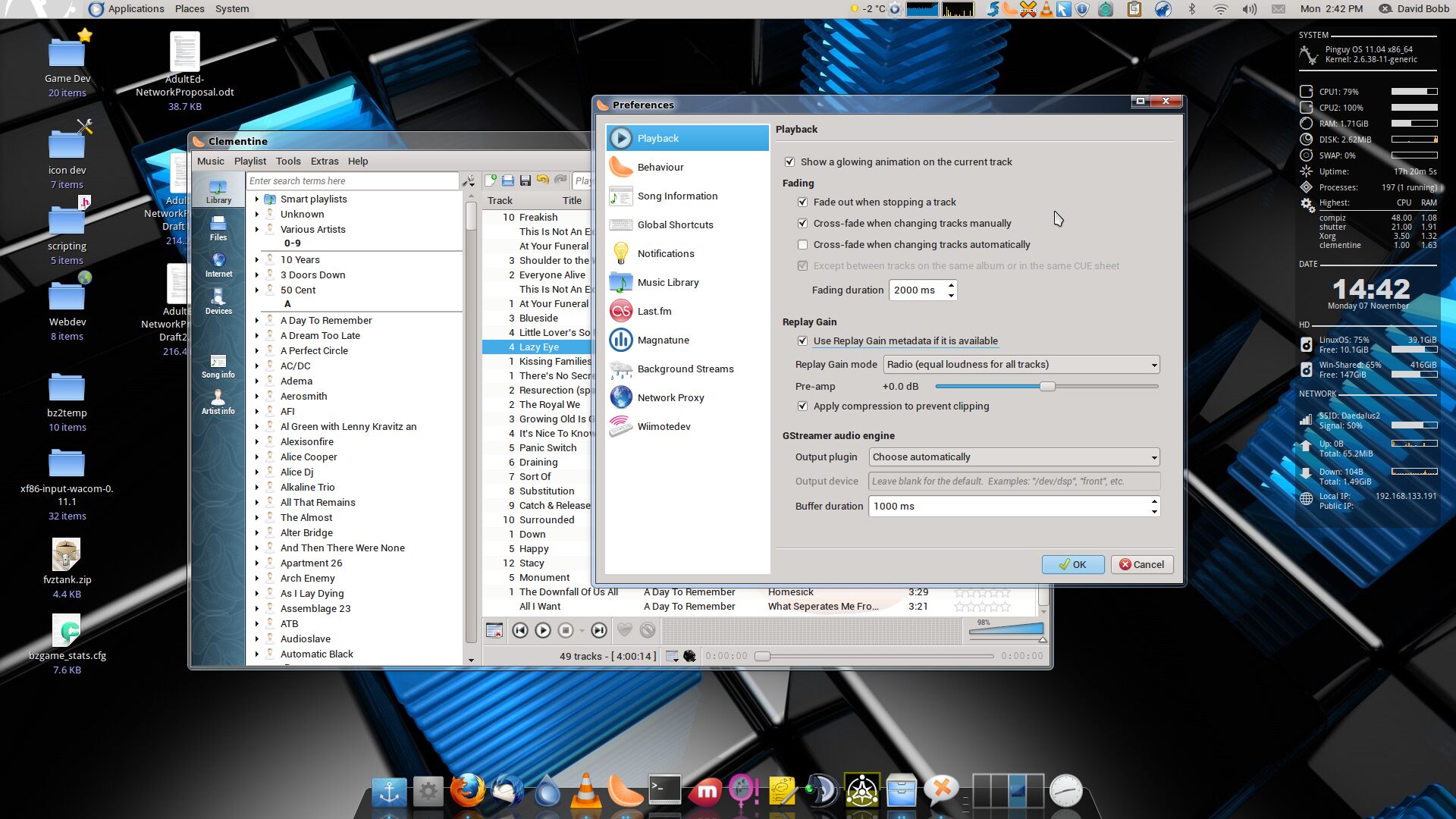Image resolution: width=1456 pixels, height=819 pixels.
Task: Click new playlist icon in Clementine toolbar
Action: tap(491, 180)
